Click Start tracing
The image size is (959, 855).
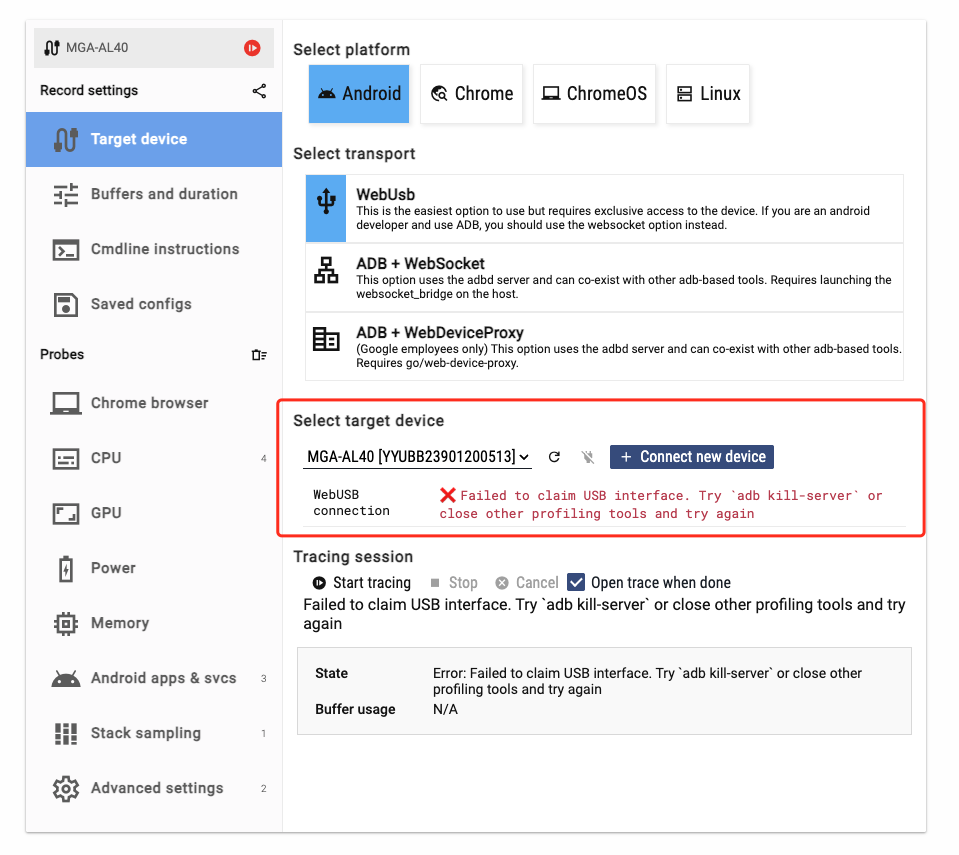click(x=361, y=583)
